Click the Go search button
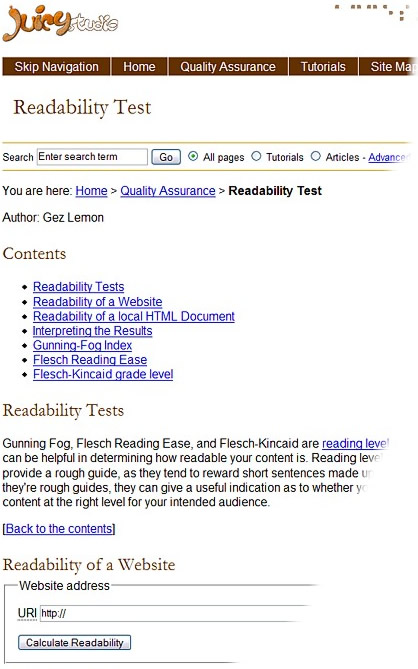418x669 pixels. (x=166, y=157)
